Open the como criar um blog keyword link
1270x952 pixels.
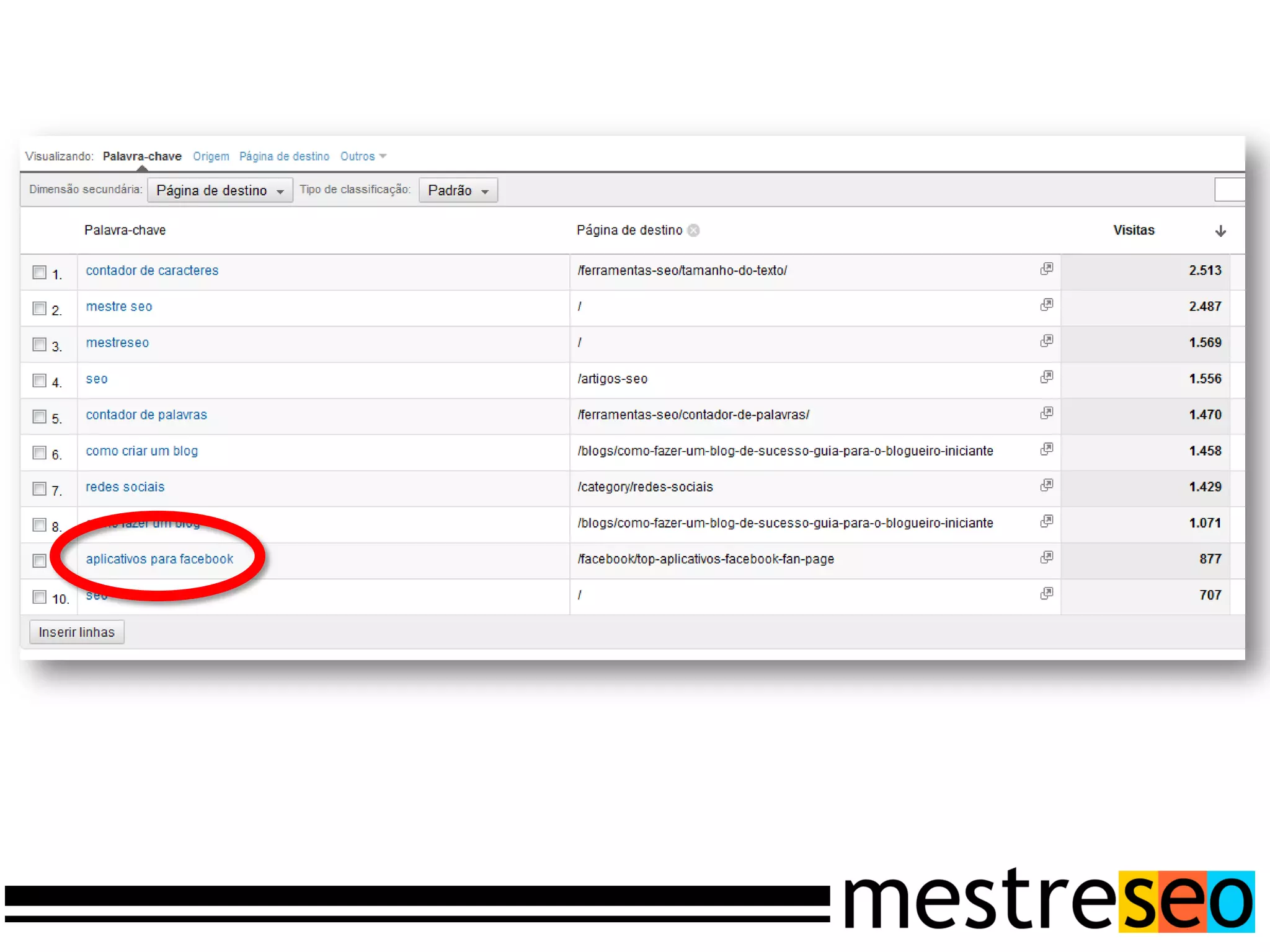(141, 451)
